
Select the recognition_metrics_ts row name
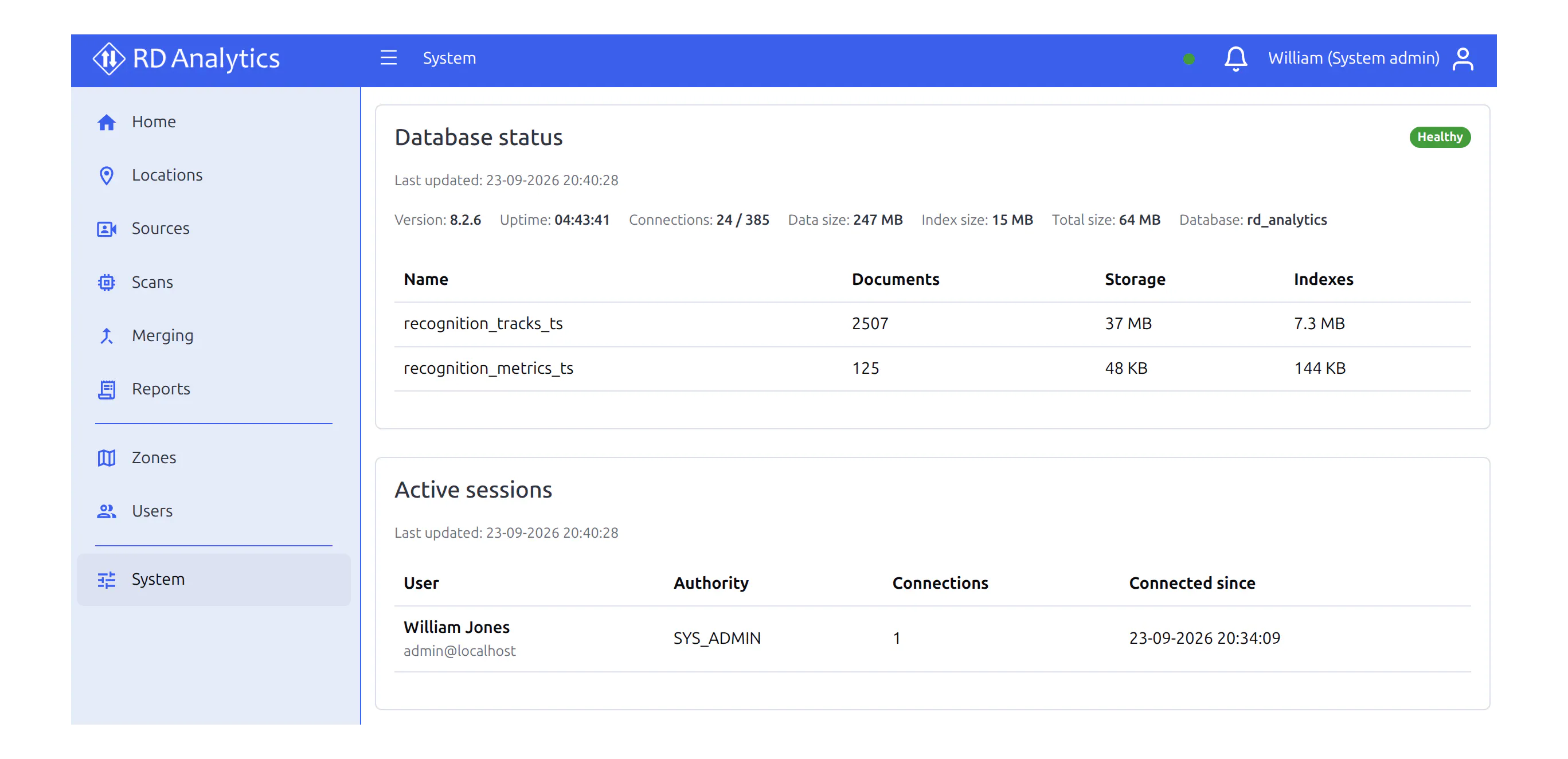[488, 368]
